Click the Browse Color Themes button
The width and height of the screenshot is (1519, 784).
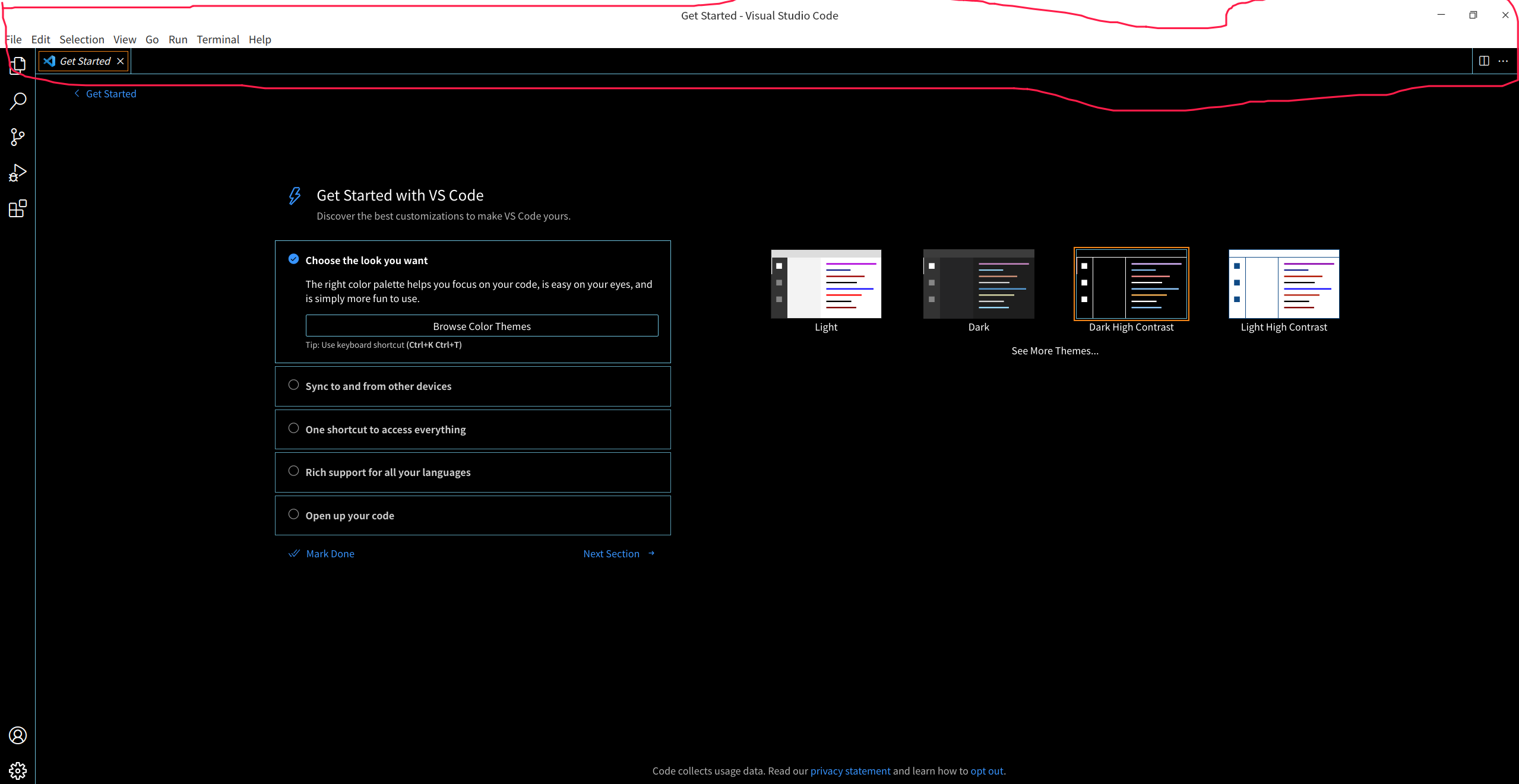click(482, 326)
